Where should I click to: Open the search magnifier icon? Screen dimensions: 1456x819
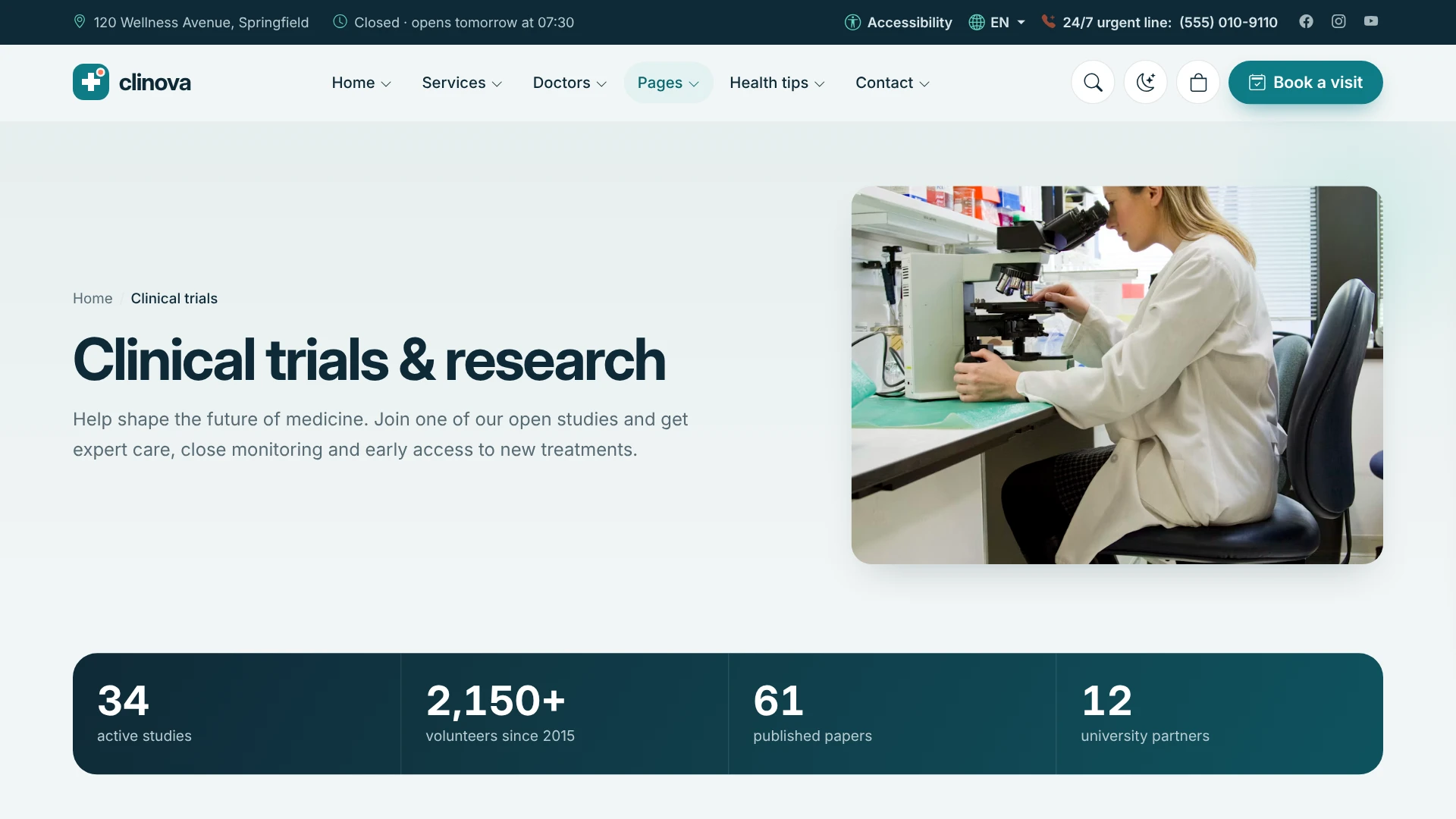click(1093, 83)
